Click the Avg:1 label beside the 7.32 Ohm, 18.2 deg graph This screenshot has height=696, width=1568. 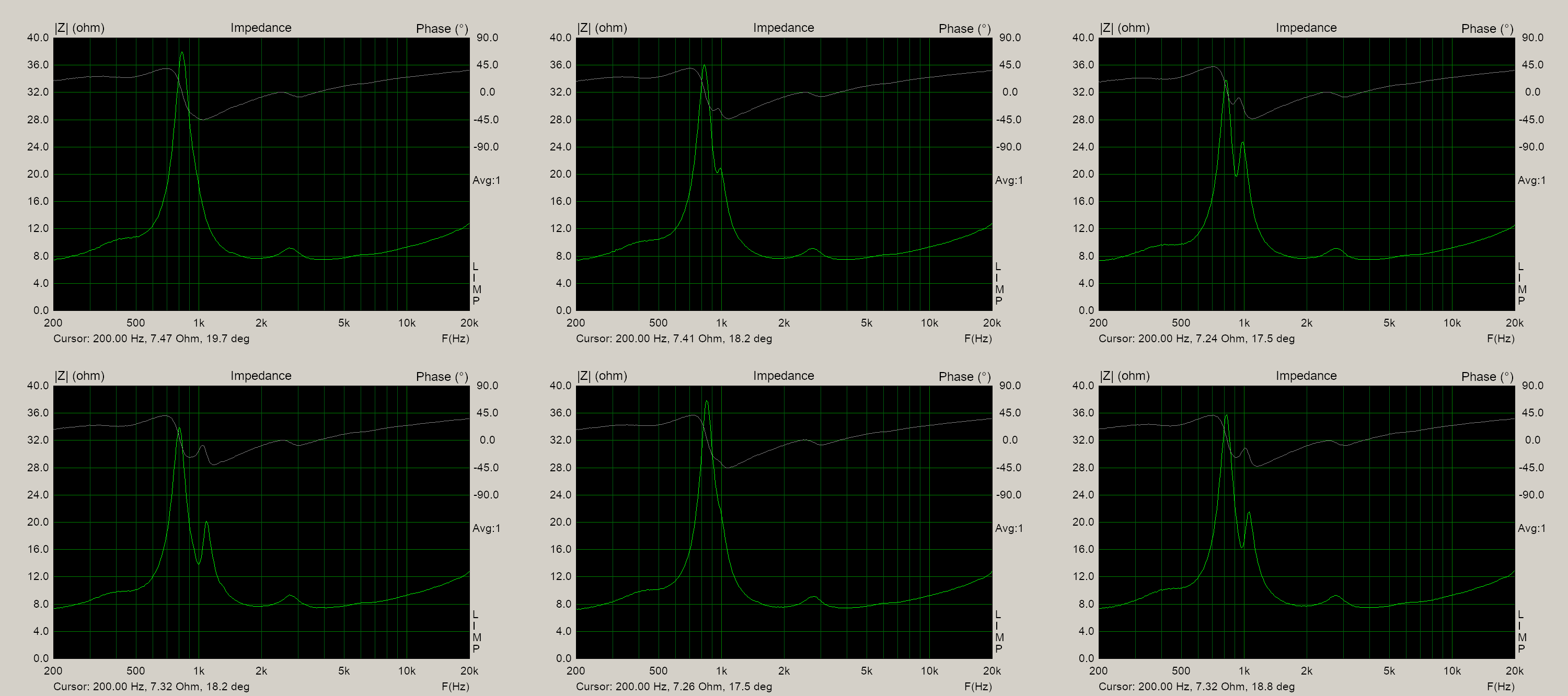[x=487, y=529]
